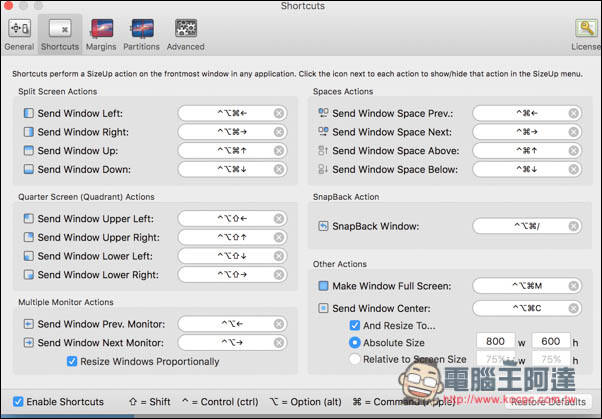Screen dimensions: 602x419
Task: Switch to the Shortcuts tab
Action: click(60, 35)
